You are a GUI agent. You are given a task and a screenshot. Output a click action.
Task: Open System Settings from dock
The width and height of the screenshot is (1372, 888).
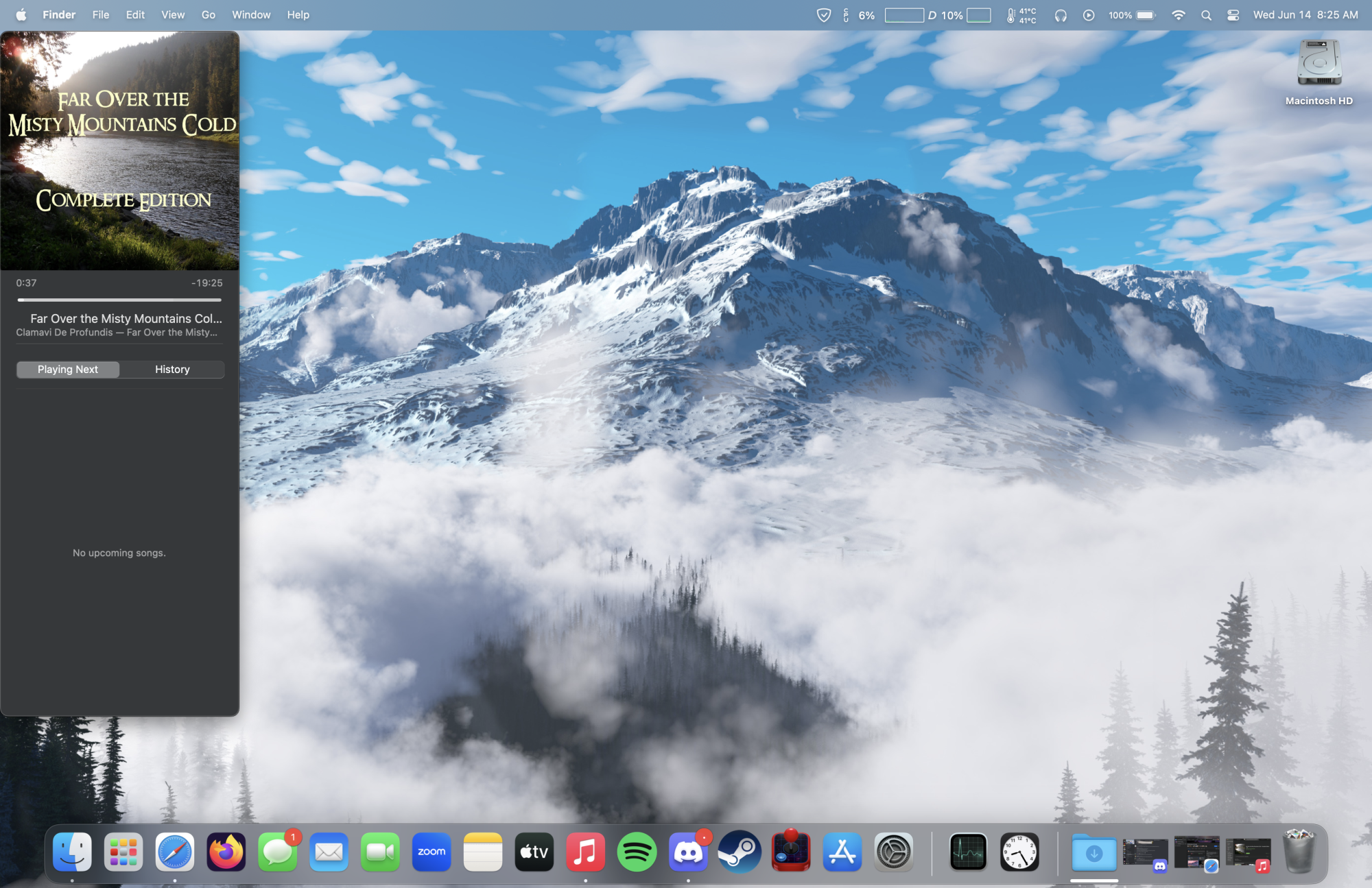893,852
